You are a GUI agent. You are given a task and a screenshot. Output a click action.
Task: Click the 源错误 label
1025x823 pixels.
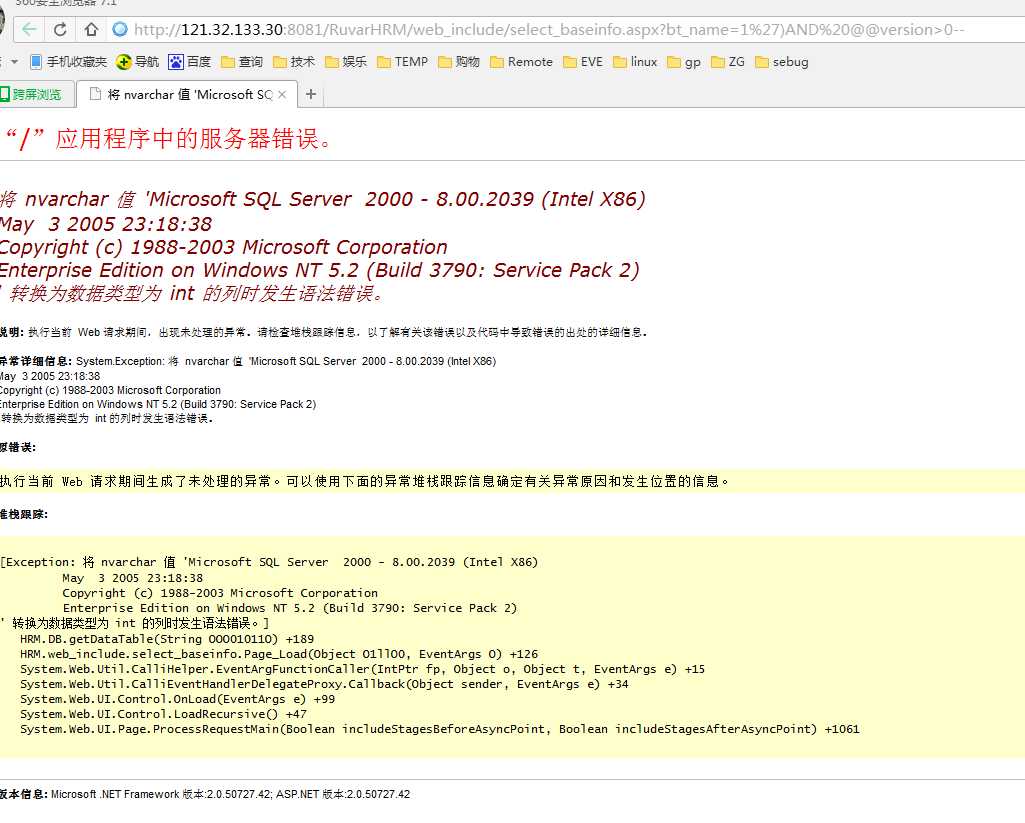click(18, 448)
